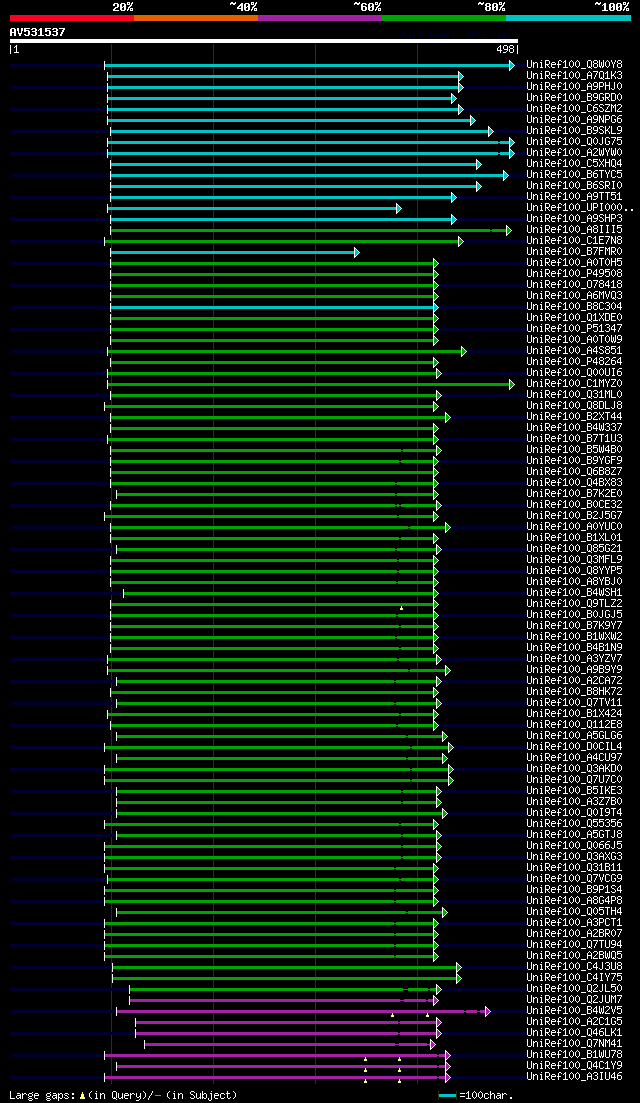
Task: Open hit UniRef100_B9SKL9
Action: [x=574, y=131]
